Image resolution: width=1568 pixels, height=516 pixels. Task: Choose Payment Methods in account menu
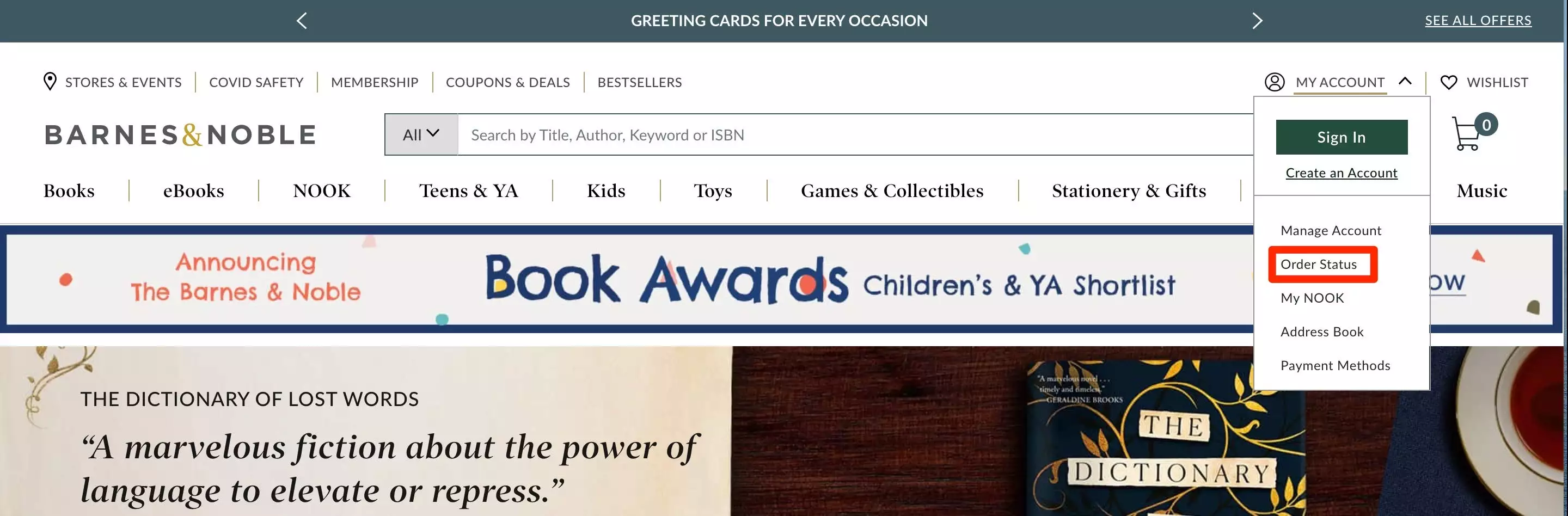[x=1335, y=366]
